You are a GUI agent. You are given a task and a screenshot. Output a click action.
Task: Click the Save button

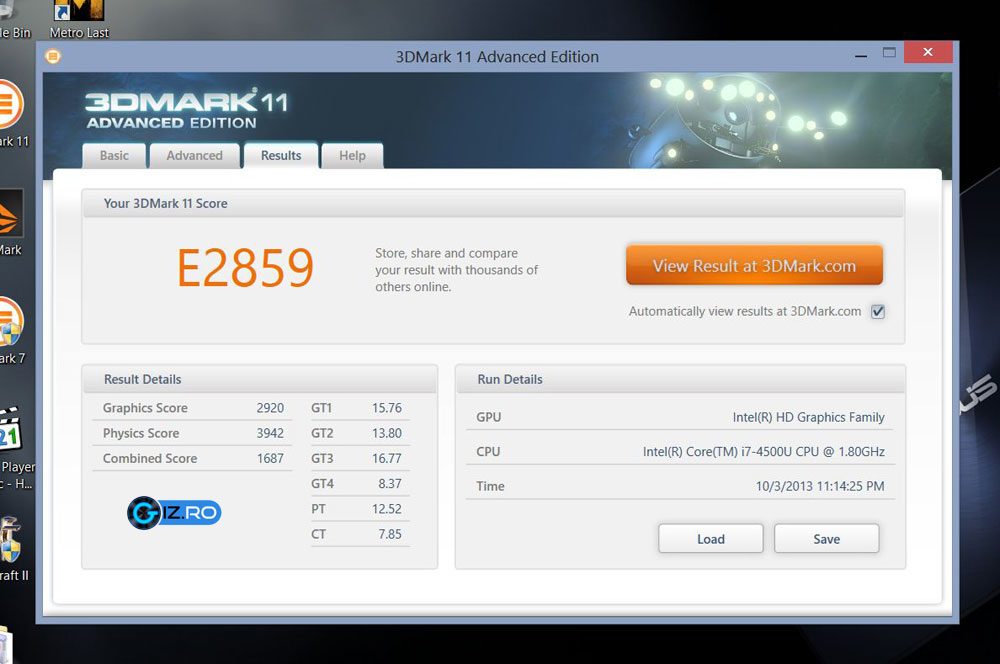tap(827, 539)
